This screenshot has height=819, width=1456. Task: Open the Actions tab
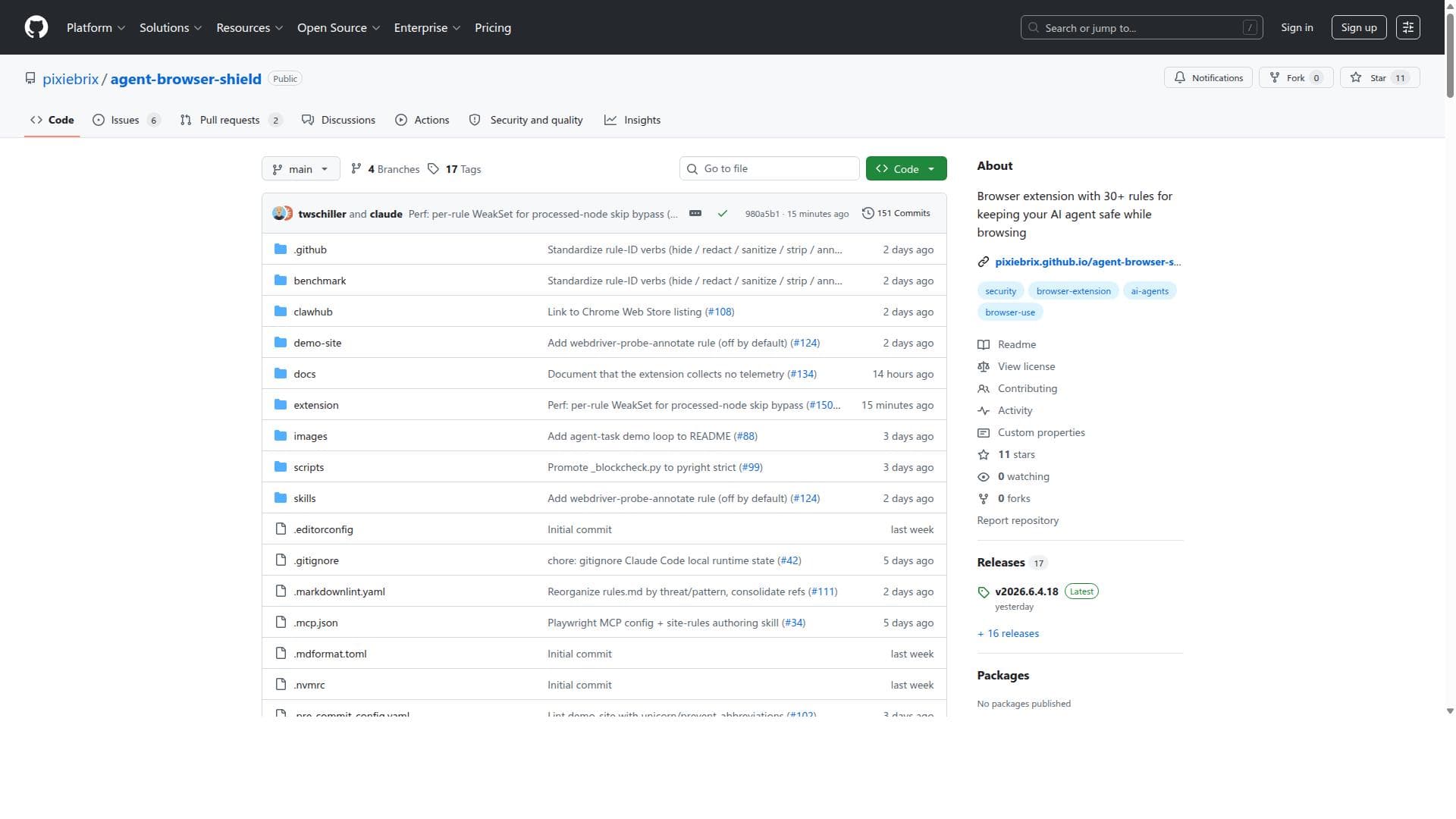pyautogui.click(x=422, y=120)
